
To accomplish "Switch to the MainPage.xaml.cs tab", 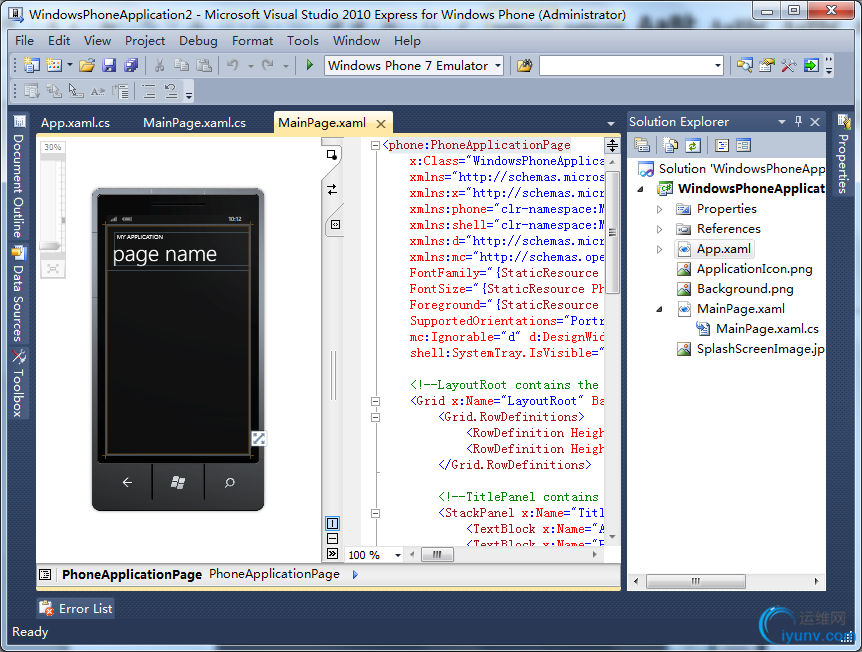I will pos(195,123).
